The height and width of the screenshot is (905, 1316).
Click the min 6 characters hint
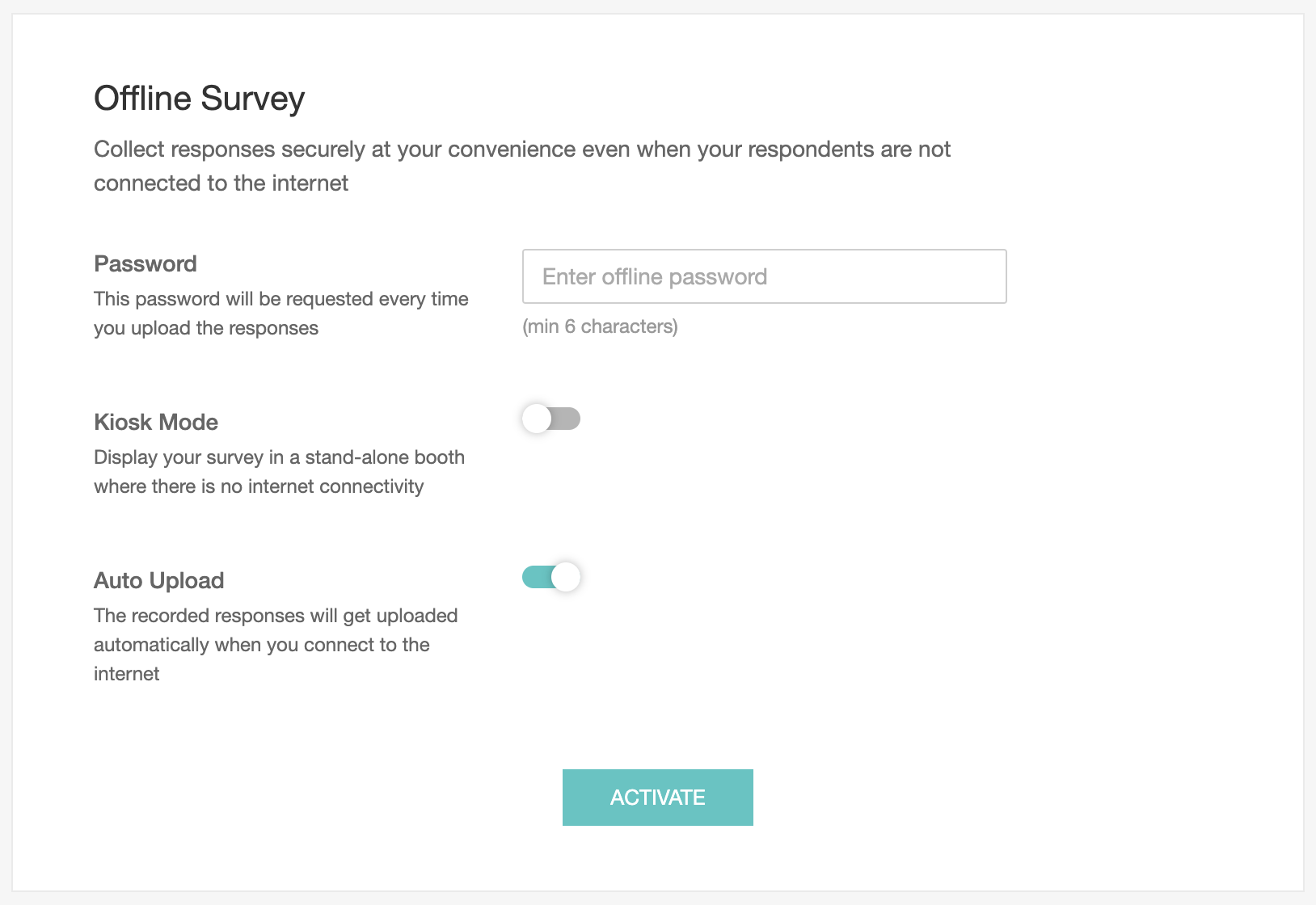(x=600, y=326)
